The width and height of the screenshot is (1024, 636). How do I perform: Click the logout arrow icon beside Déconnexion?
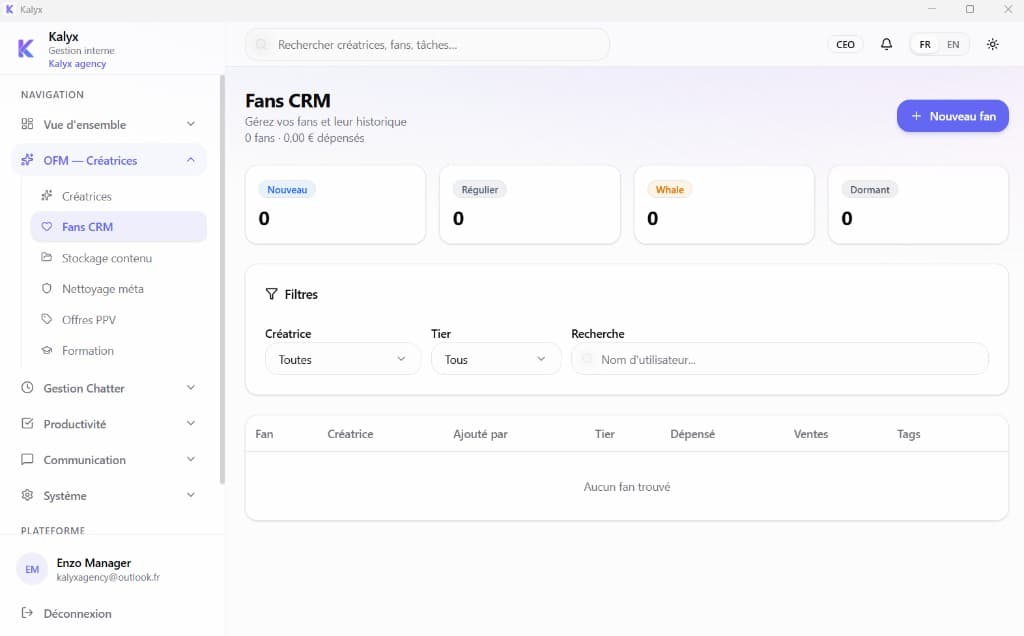pyautogui.click(x=27, y=612)
